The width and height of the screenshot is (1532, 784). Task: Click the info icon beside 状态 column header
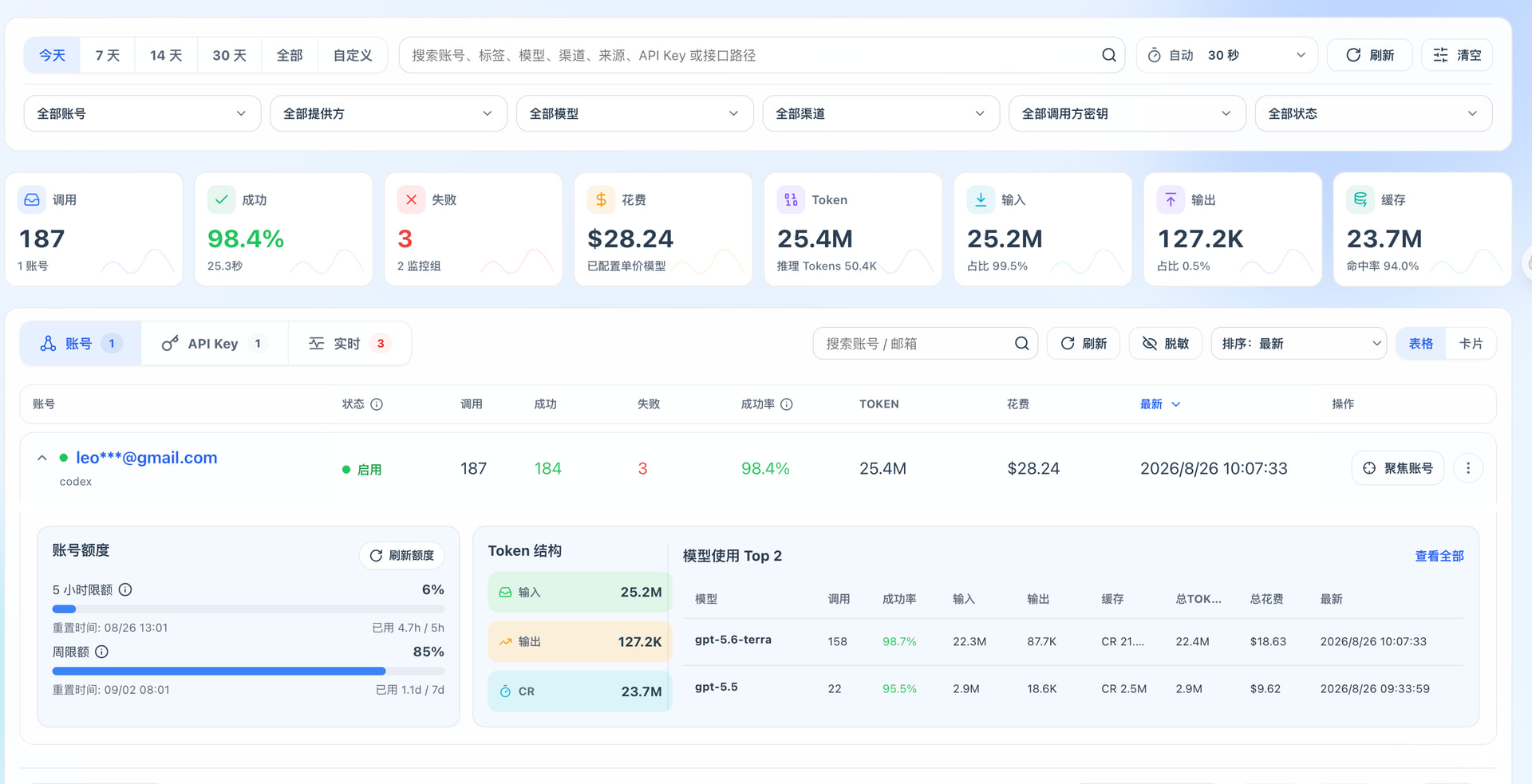click(377, 404)
